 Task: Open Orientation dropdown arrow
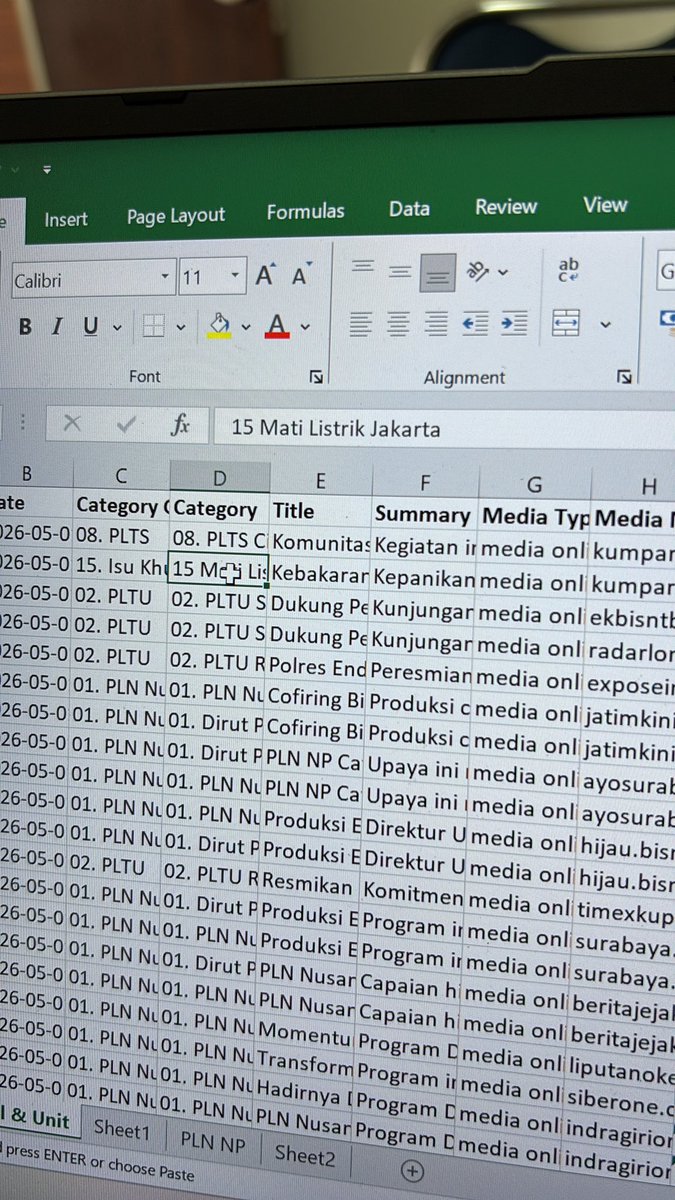point(502,271)
